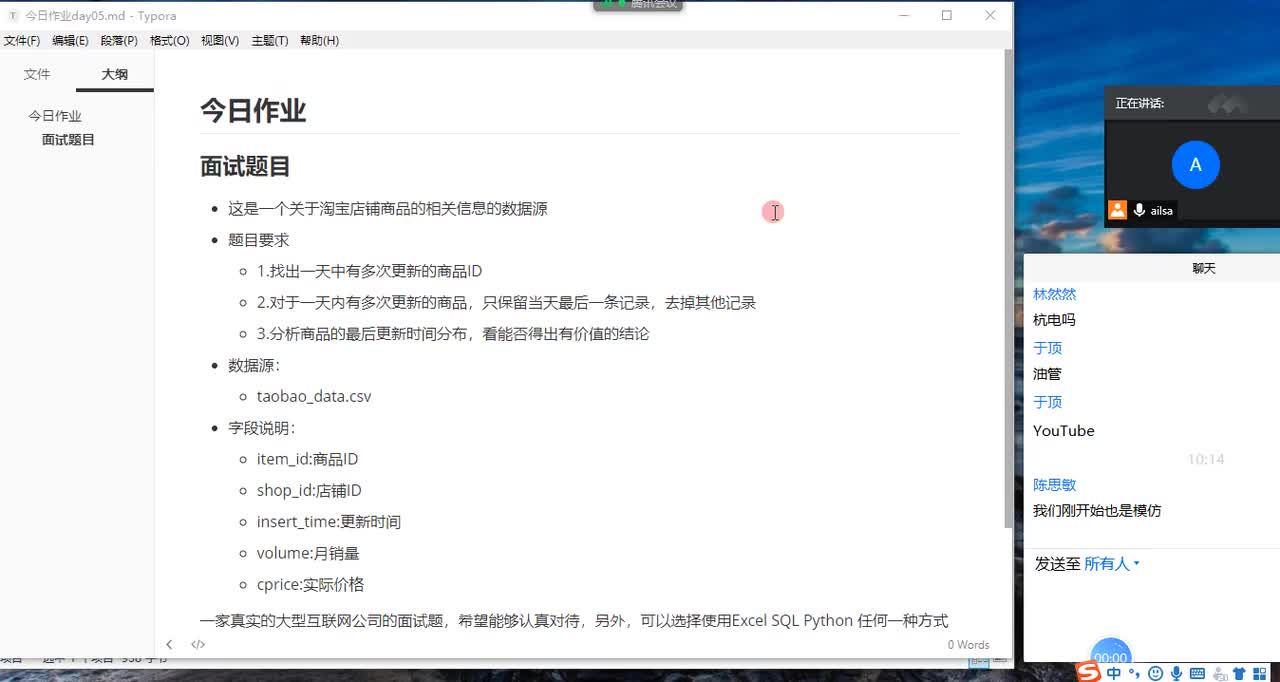Click the paragraph starting 一家真实的大型互联网公司

574,621
